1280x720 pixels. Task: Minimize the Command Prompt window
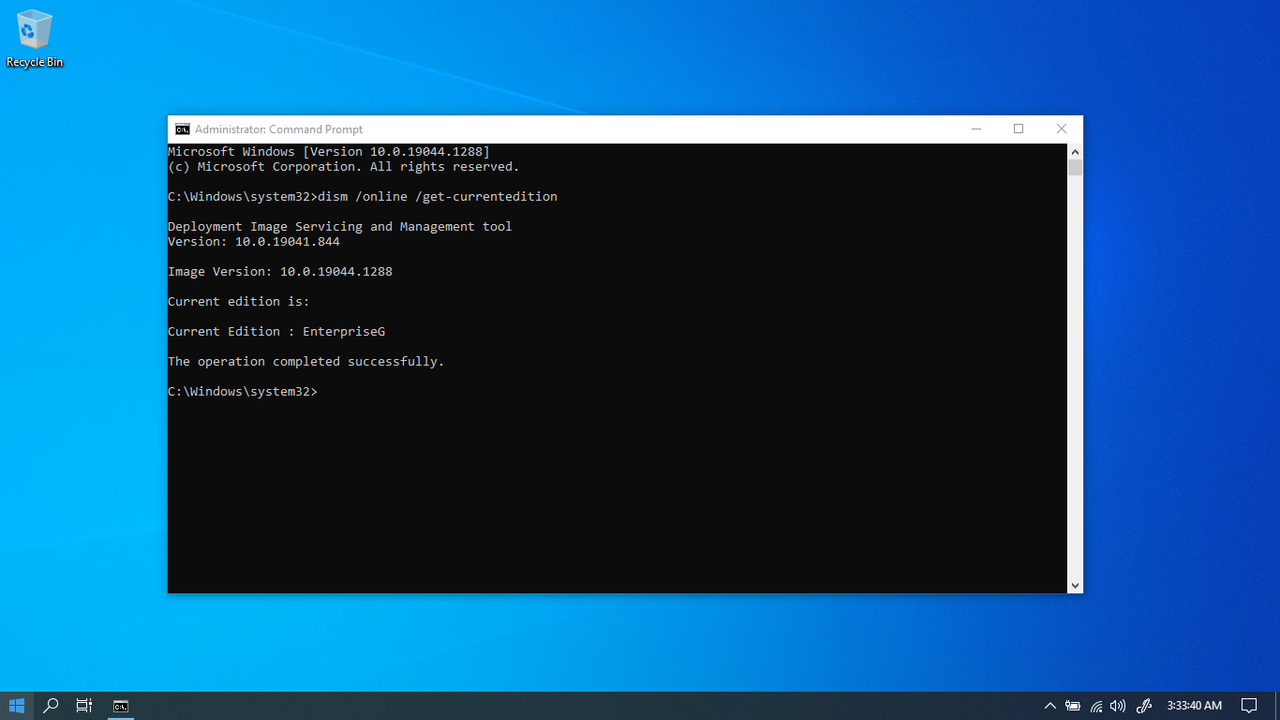[x=976, y=129]
